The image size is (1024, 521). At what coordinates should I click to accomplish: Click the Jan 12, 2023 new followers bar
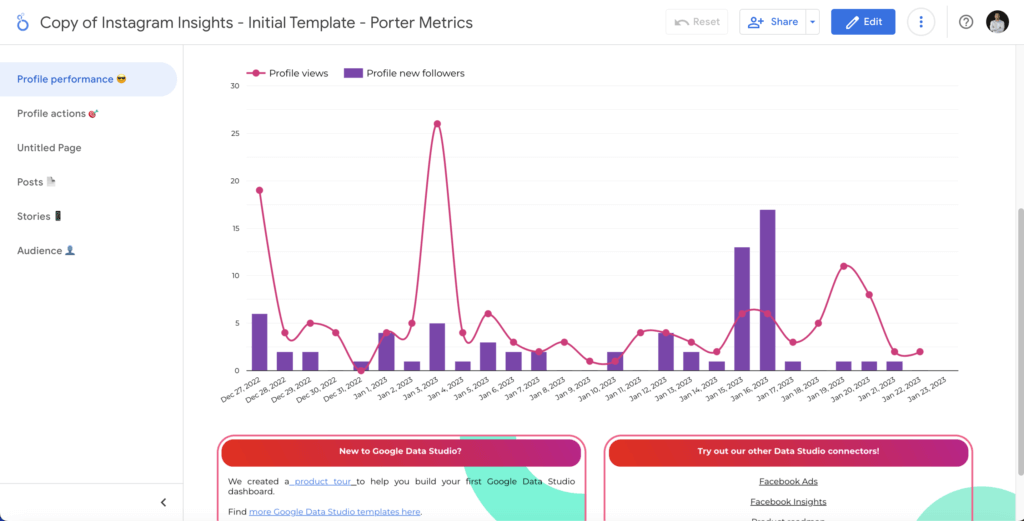(666, 351)
